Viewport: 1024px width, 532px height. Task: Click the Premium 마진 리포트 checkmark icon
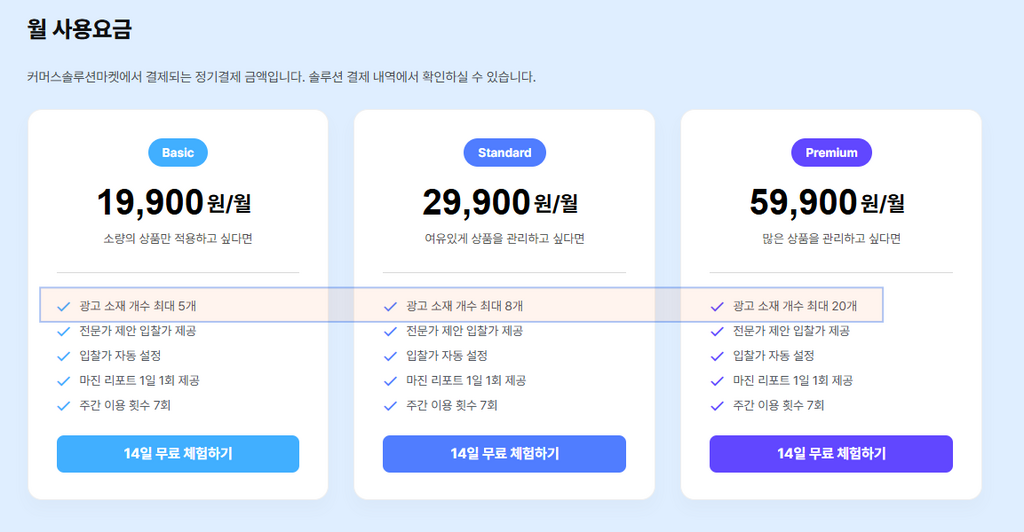point(717,381)
